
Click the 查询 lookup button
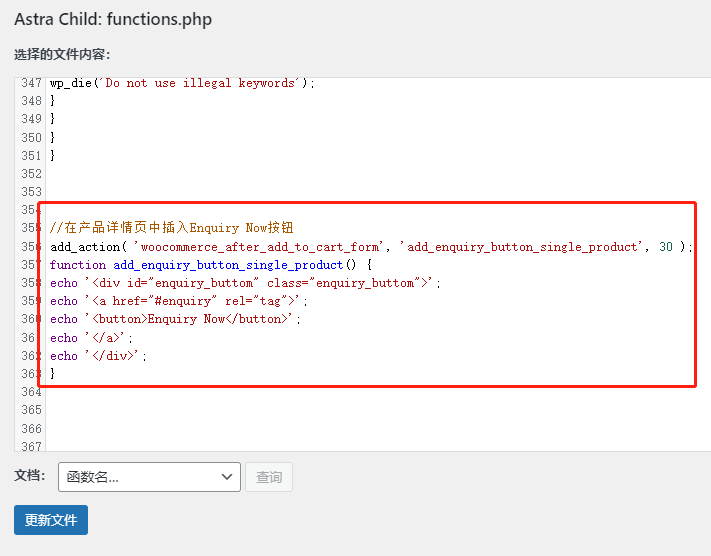[x=269, y=477]
